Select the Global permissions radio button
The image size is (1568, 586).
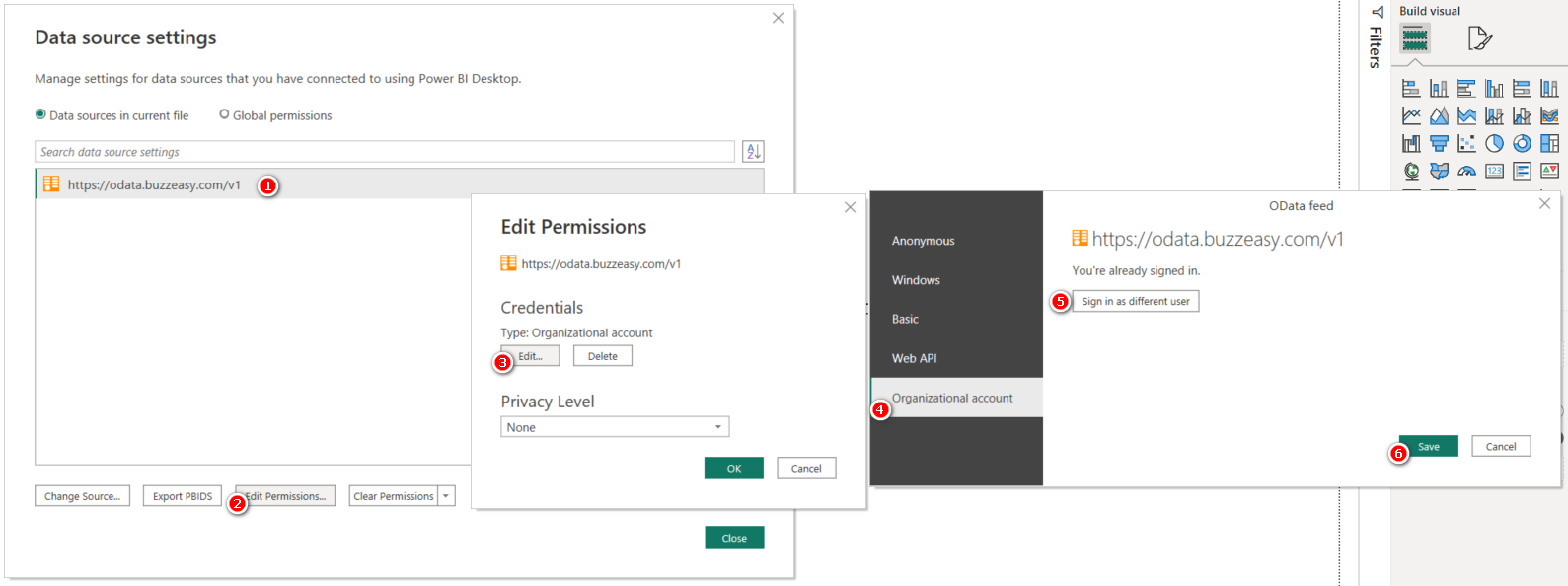coord(224,114)
